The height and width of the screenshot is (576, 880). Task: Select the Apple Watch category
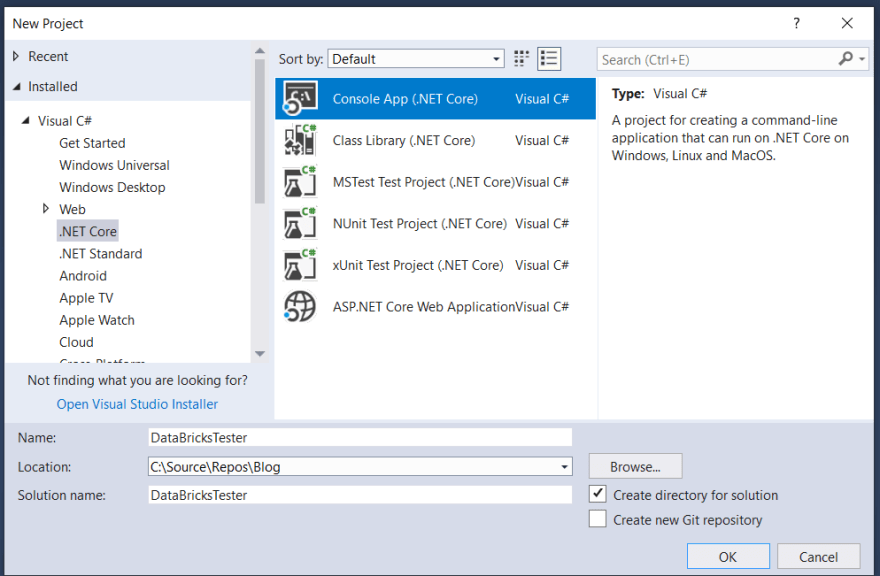[x=97, y=320]
